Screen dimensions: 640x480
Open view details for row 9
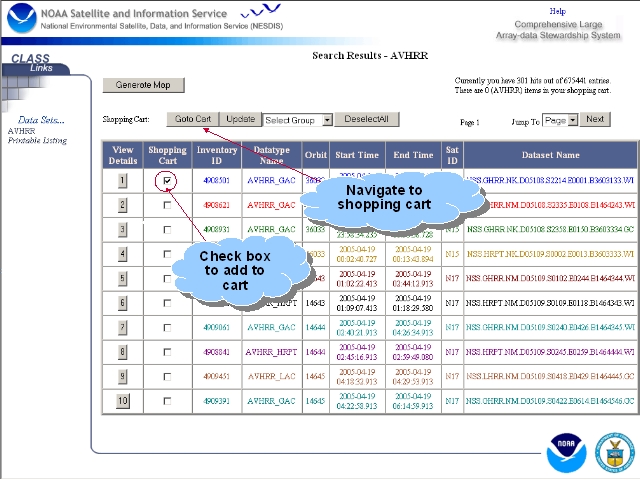(x=122, y=376)
